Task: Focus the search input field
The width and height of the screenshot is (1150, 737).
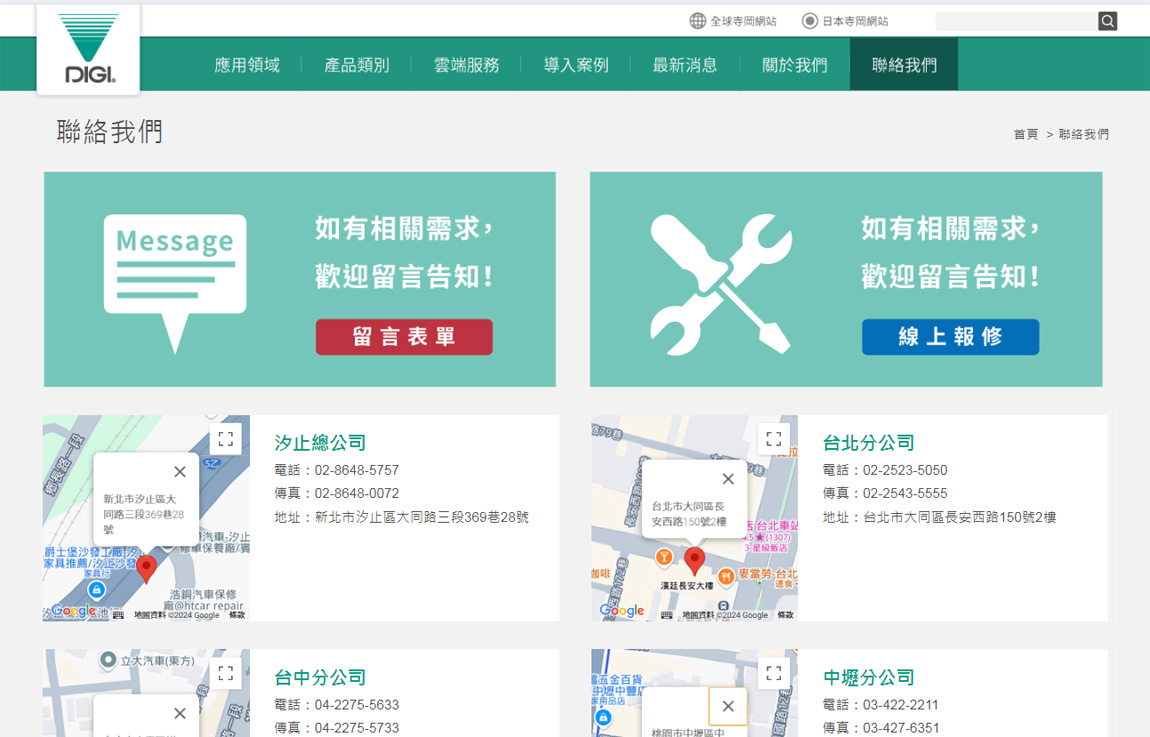Action: [1015, 21]
